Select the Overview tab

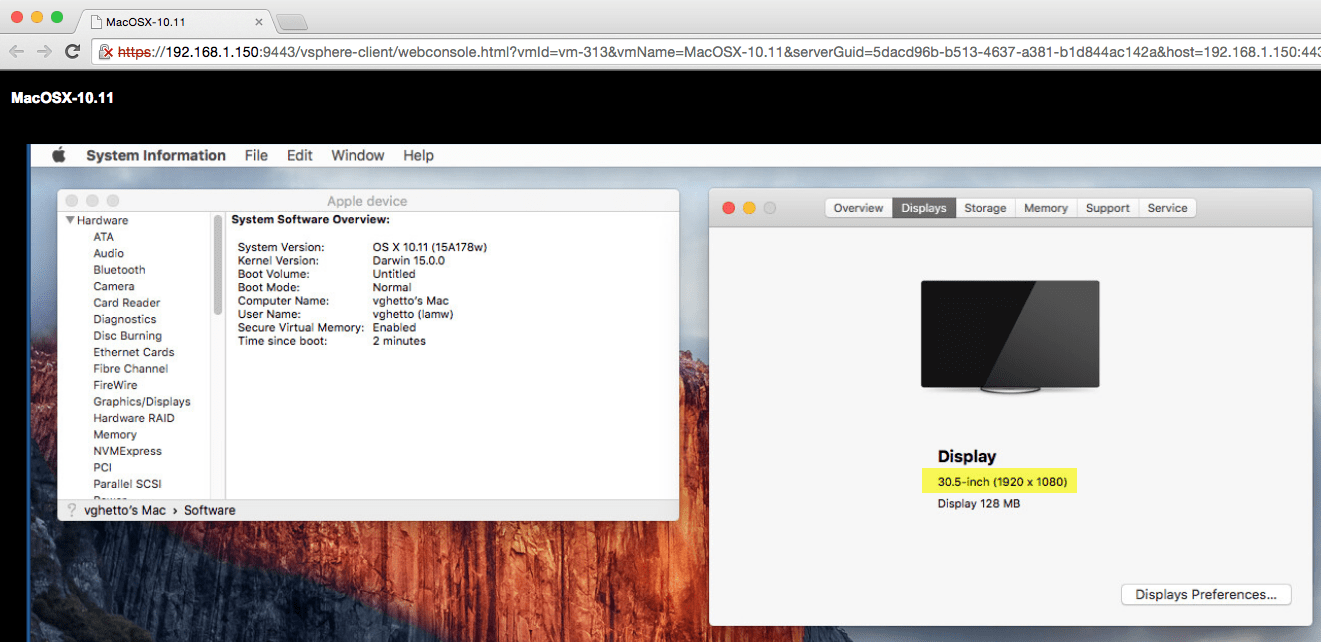tap(858, 207)
